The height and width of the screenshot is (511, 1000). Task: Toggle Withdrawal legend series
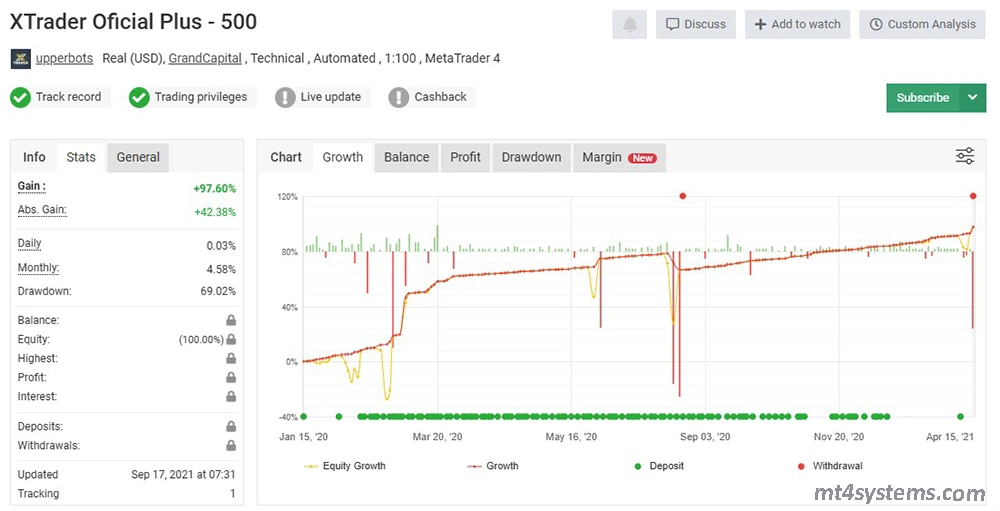830,466
